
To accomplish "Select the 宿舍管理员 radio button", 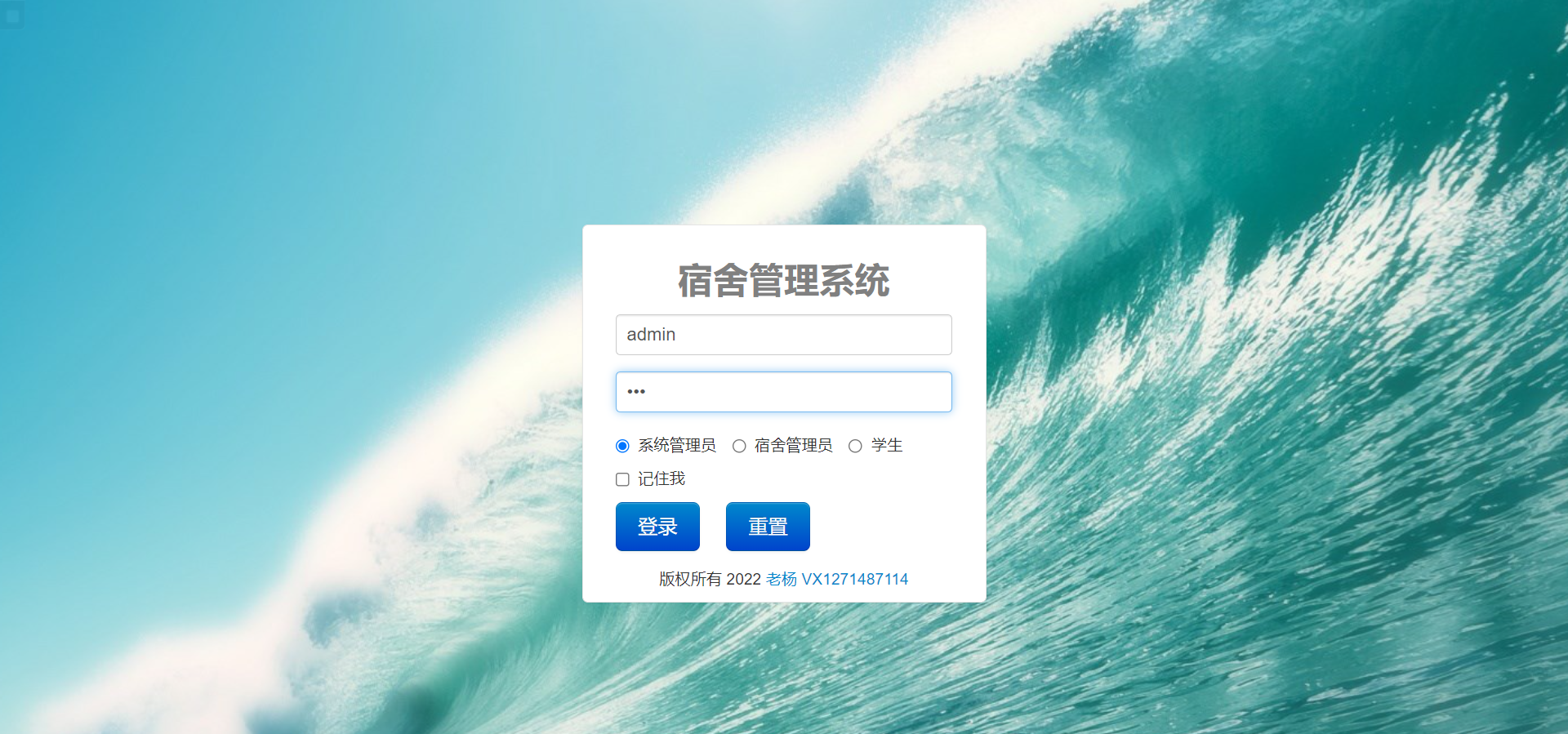I will [739, 446].
